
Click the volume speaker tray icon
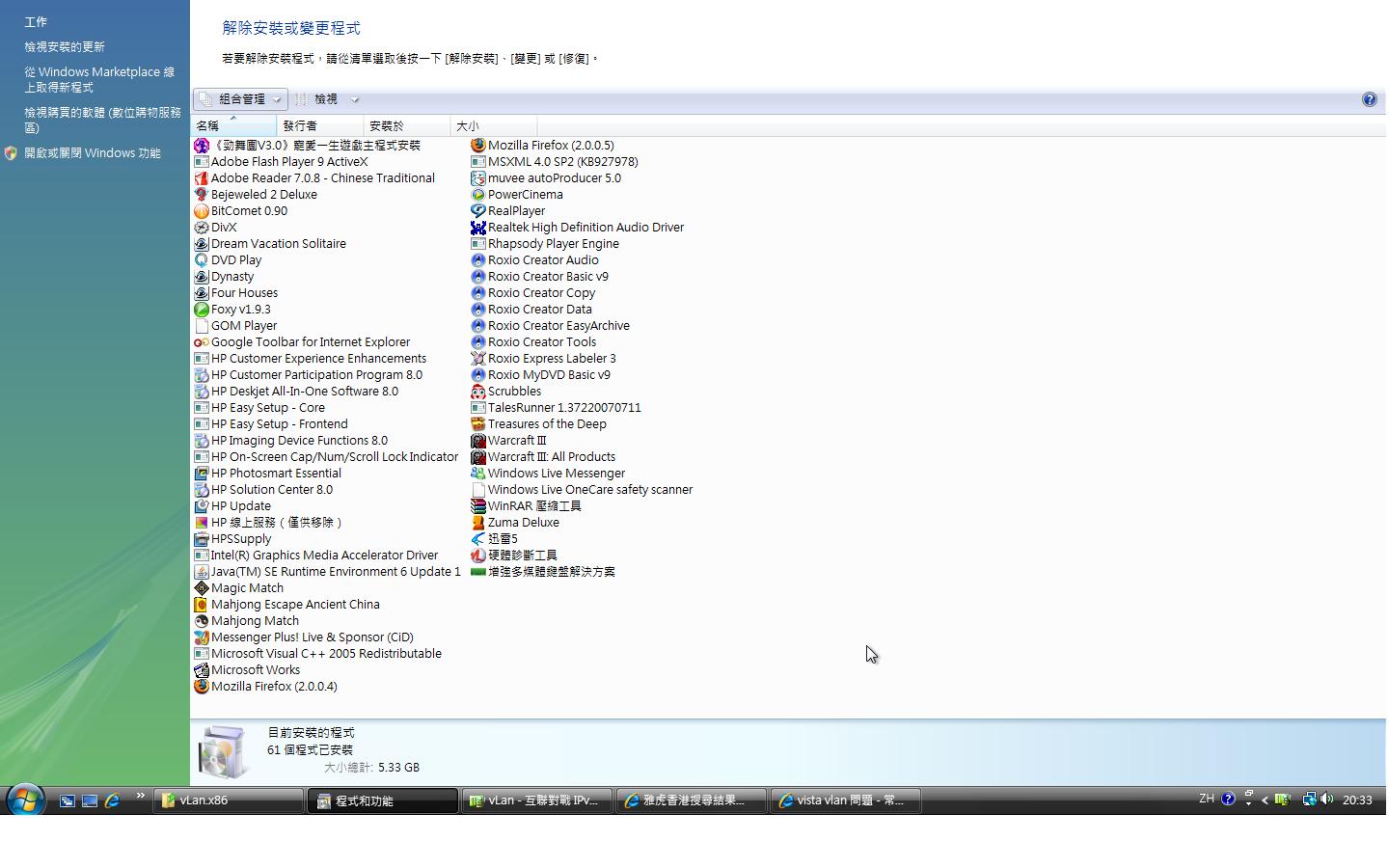pyautogui.click(x=1327, y=800)
